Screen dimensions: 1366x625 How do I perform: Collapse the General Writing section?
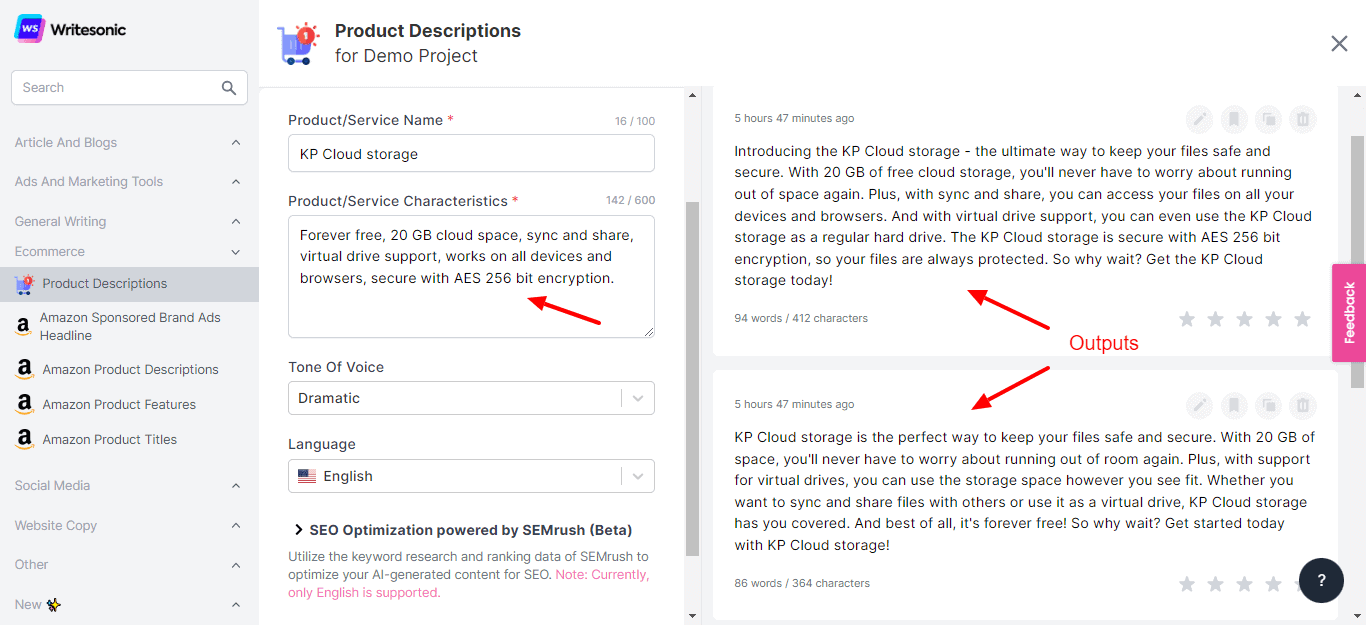point(236,222)
